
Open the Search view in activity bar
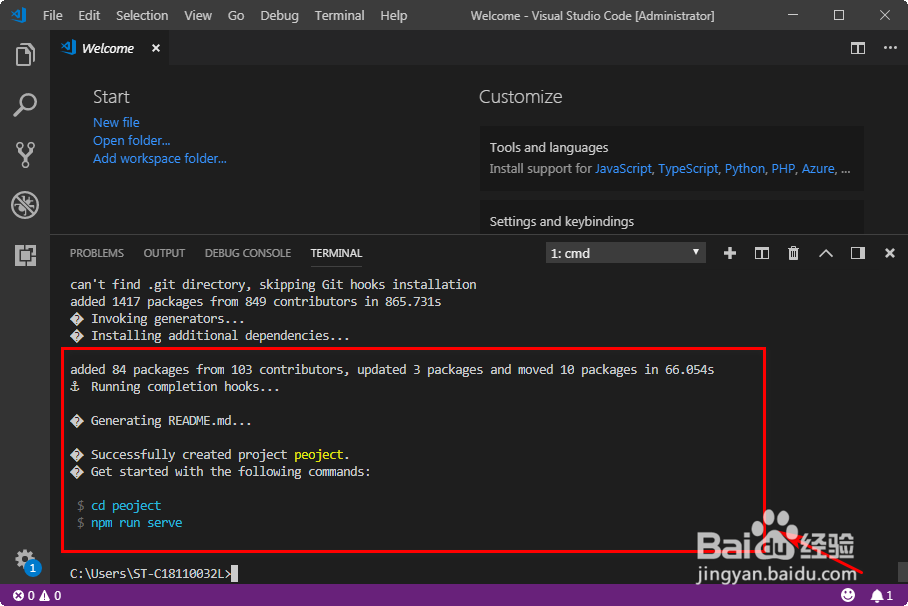pos(25,105)
